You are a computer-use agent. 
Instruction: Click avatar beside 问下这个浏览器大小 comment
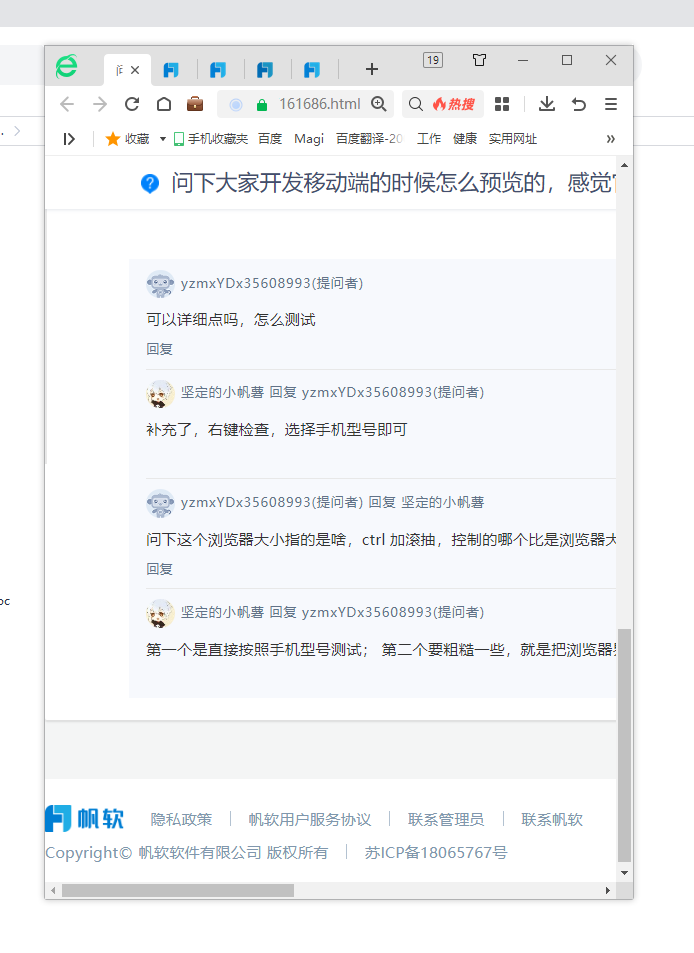pos(160,503)
